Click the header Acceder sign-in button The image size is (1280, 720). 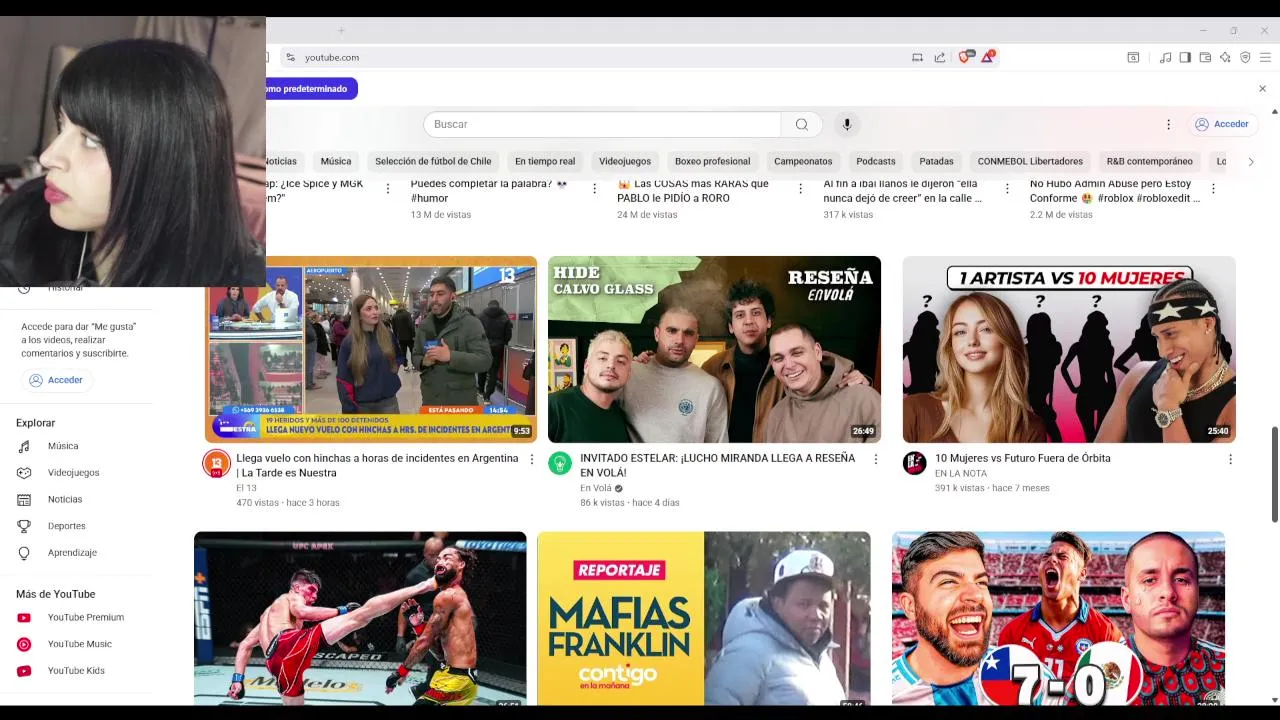pyautogui.click(x=1222, y=124)
